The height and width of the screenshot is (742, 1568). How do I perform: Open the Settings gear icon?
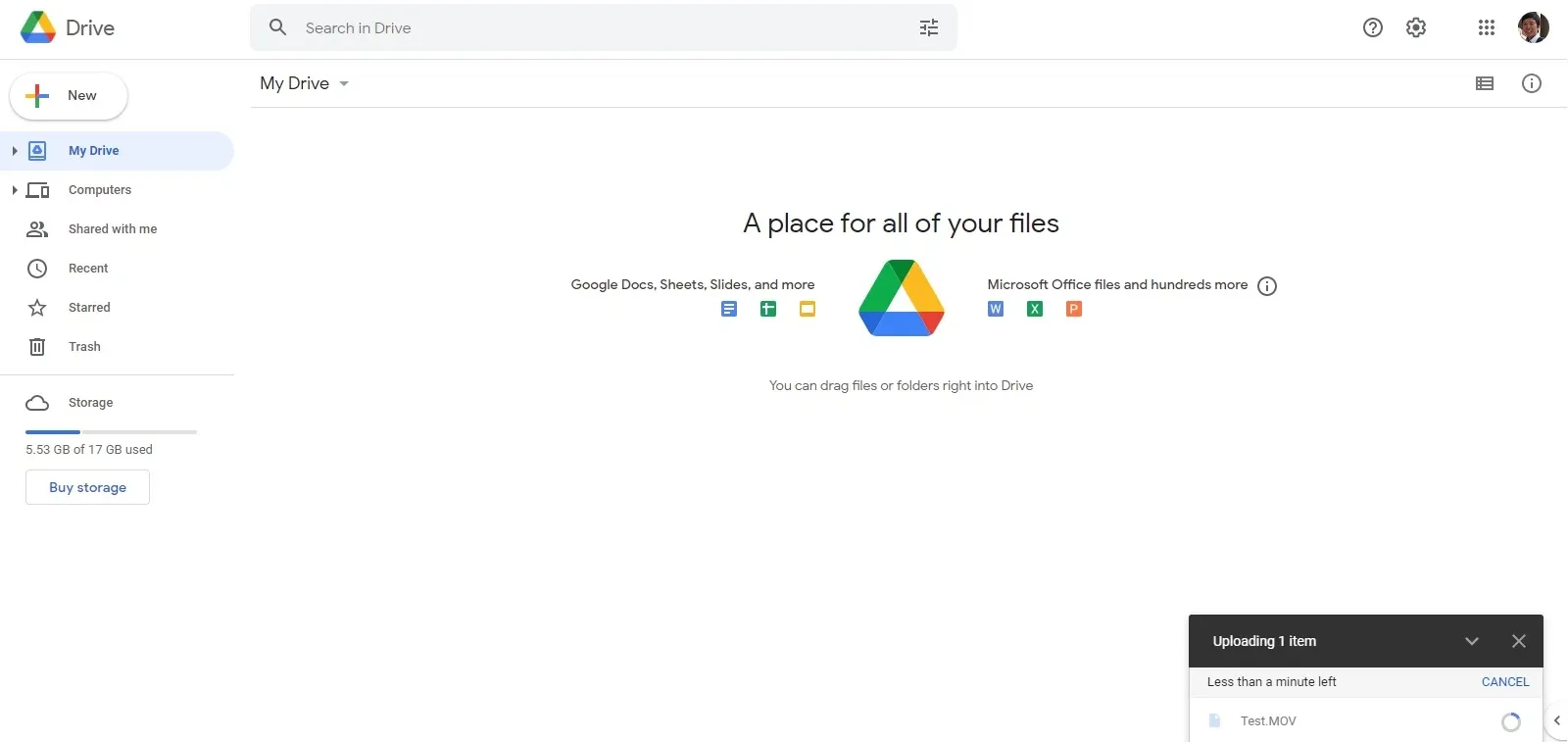pos(1416,27)
